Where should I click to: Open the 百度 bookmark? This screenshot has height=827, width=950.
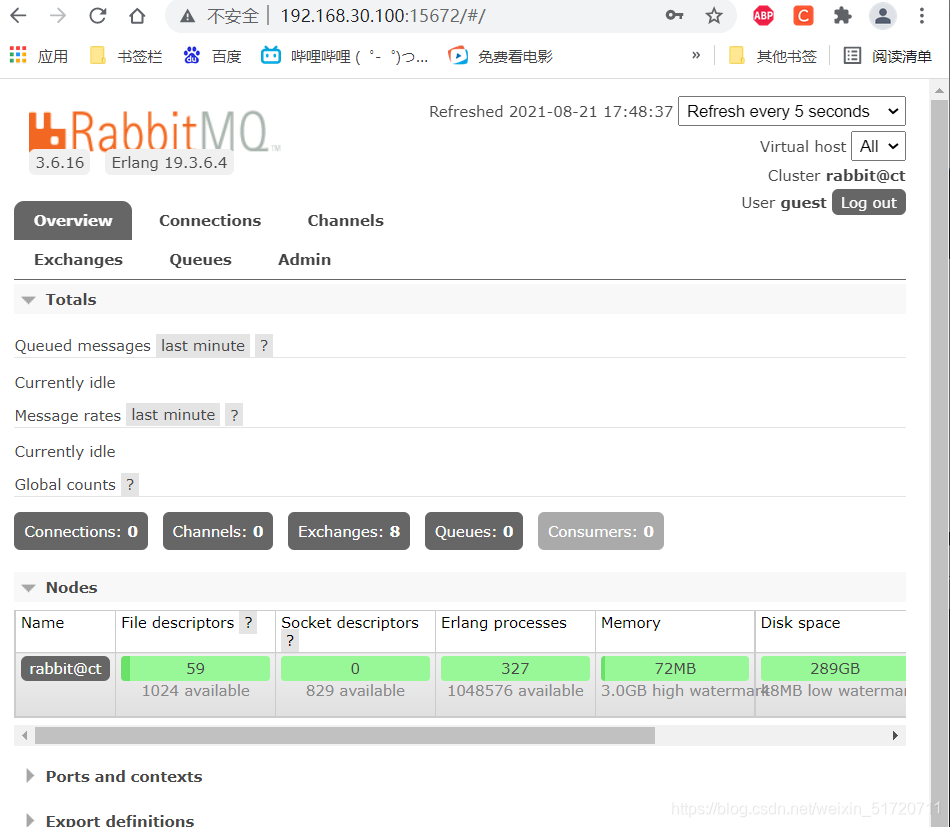point(212,56)
